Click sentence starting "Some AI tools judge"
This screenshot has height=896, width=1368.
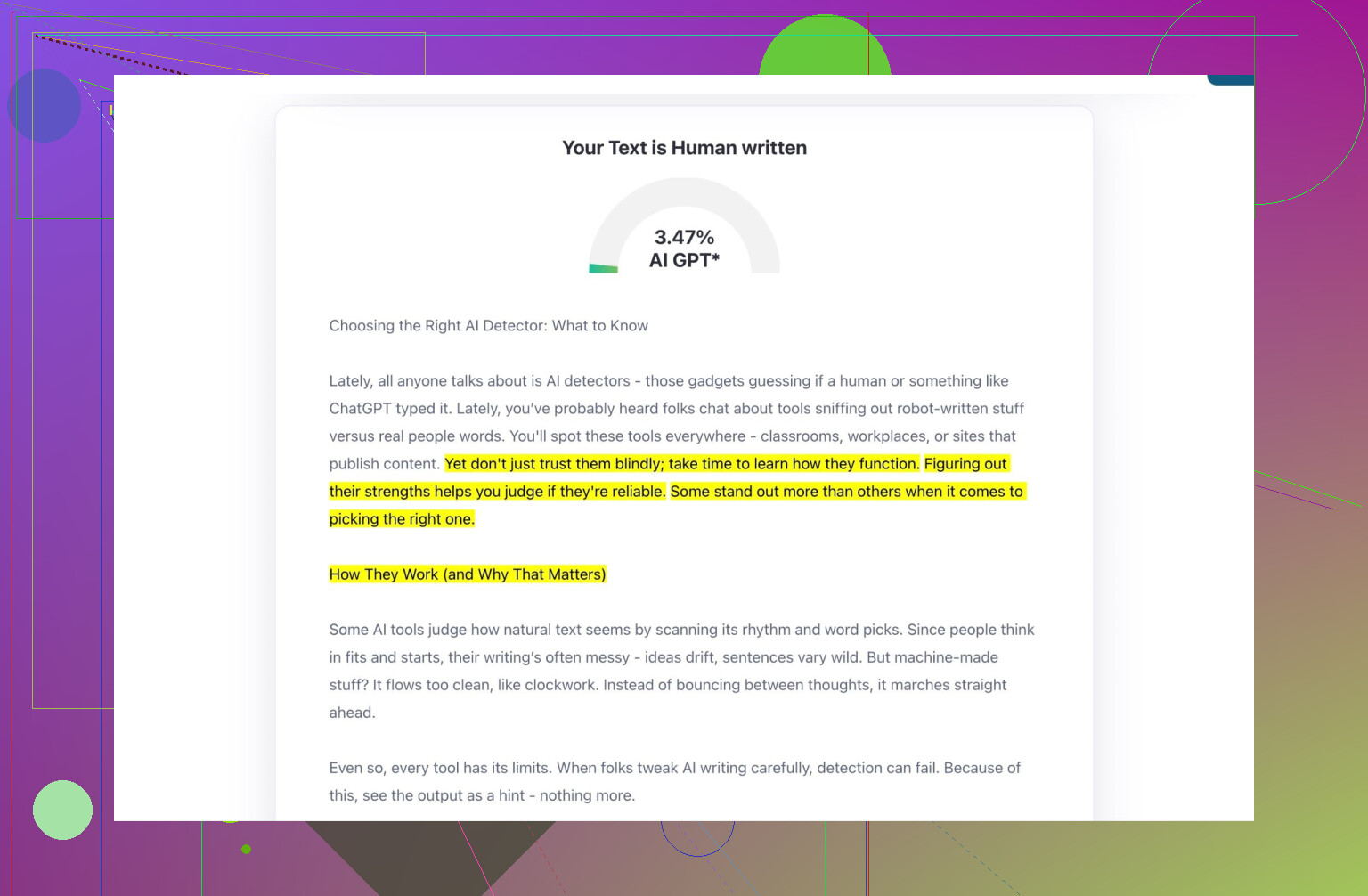pyautogui.click(x=616, y=630)
